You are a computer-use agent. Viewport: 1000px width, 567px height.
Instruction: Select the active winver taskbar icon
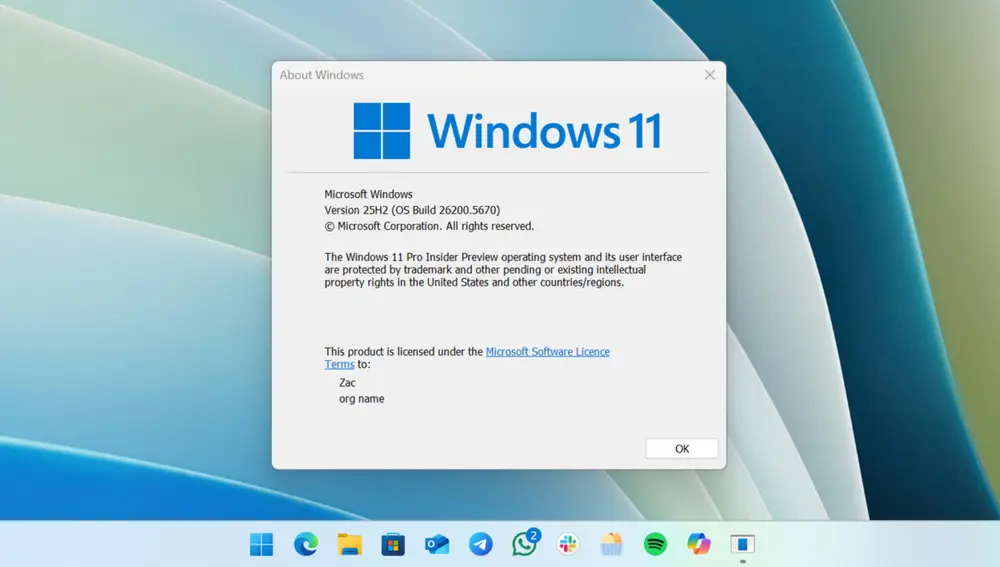click(x=743, y=544)
